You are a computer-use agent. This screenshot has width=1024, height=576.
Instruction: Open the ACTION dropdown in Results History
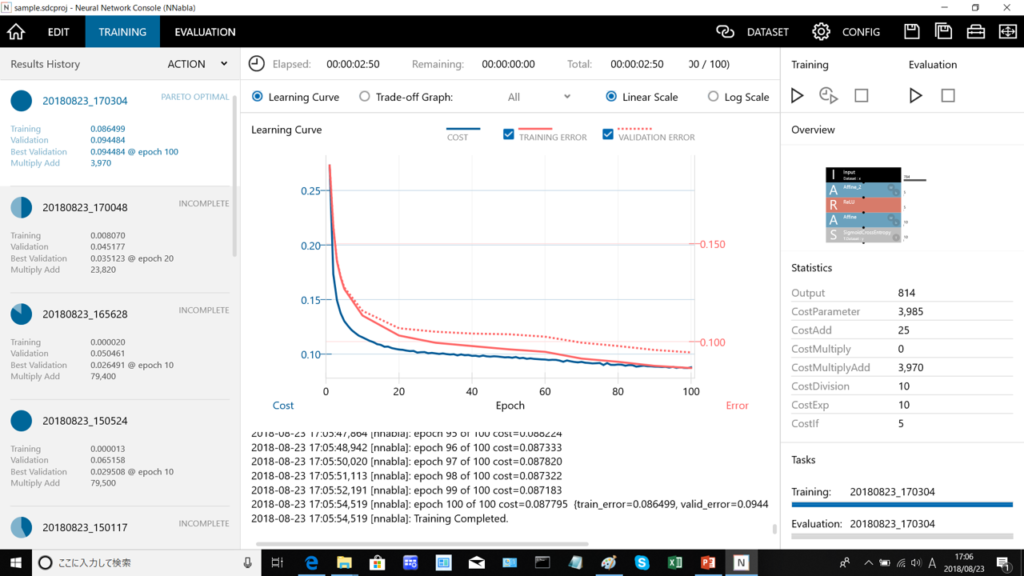pyautogui.click(x=197, y=64)
